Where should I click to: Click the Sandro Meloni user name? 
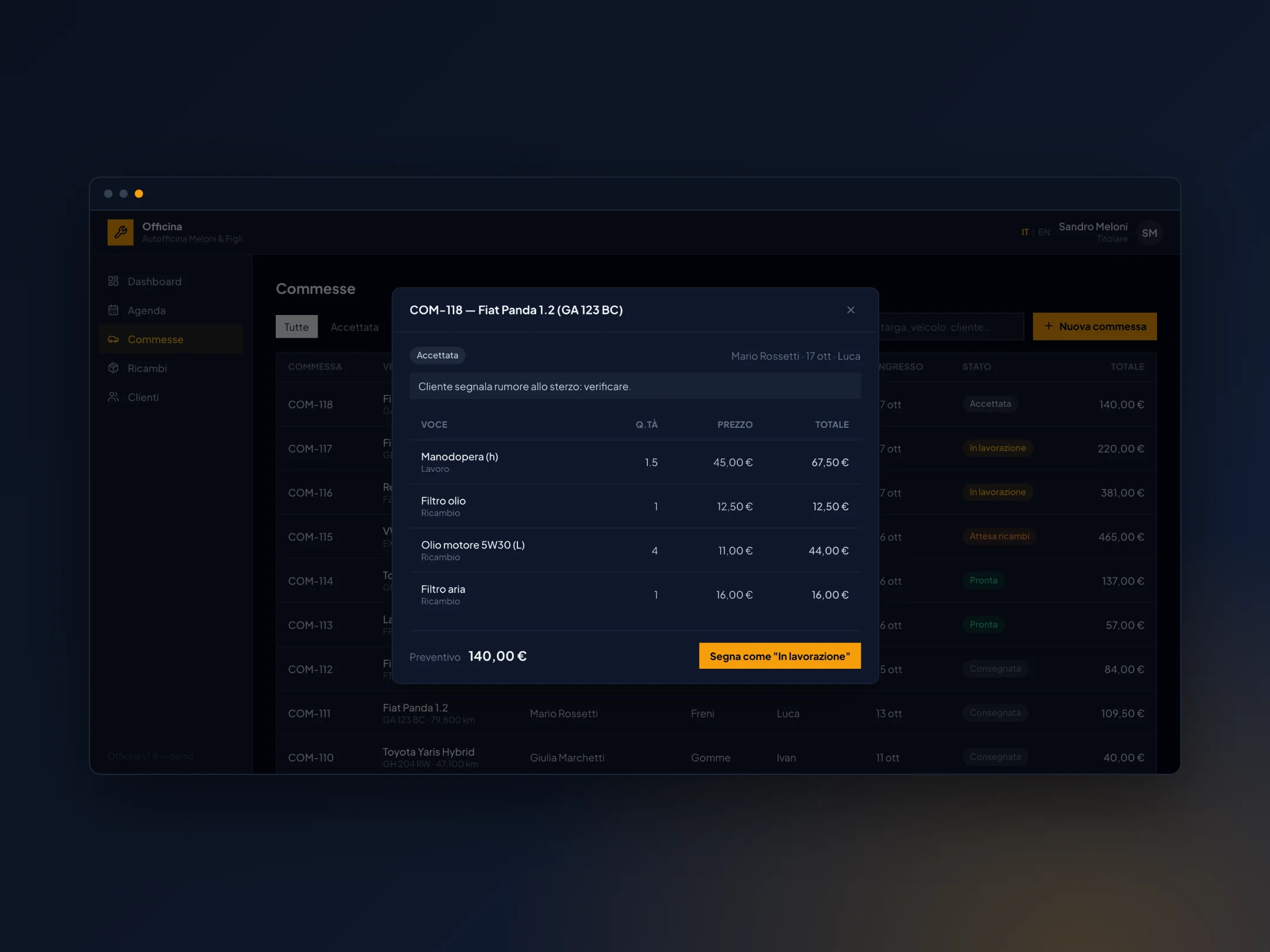[1093, 226]
